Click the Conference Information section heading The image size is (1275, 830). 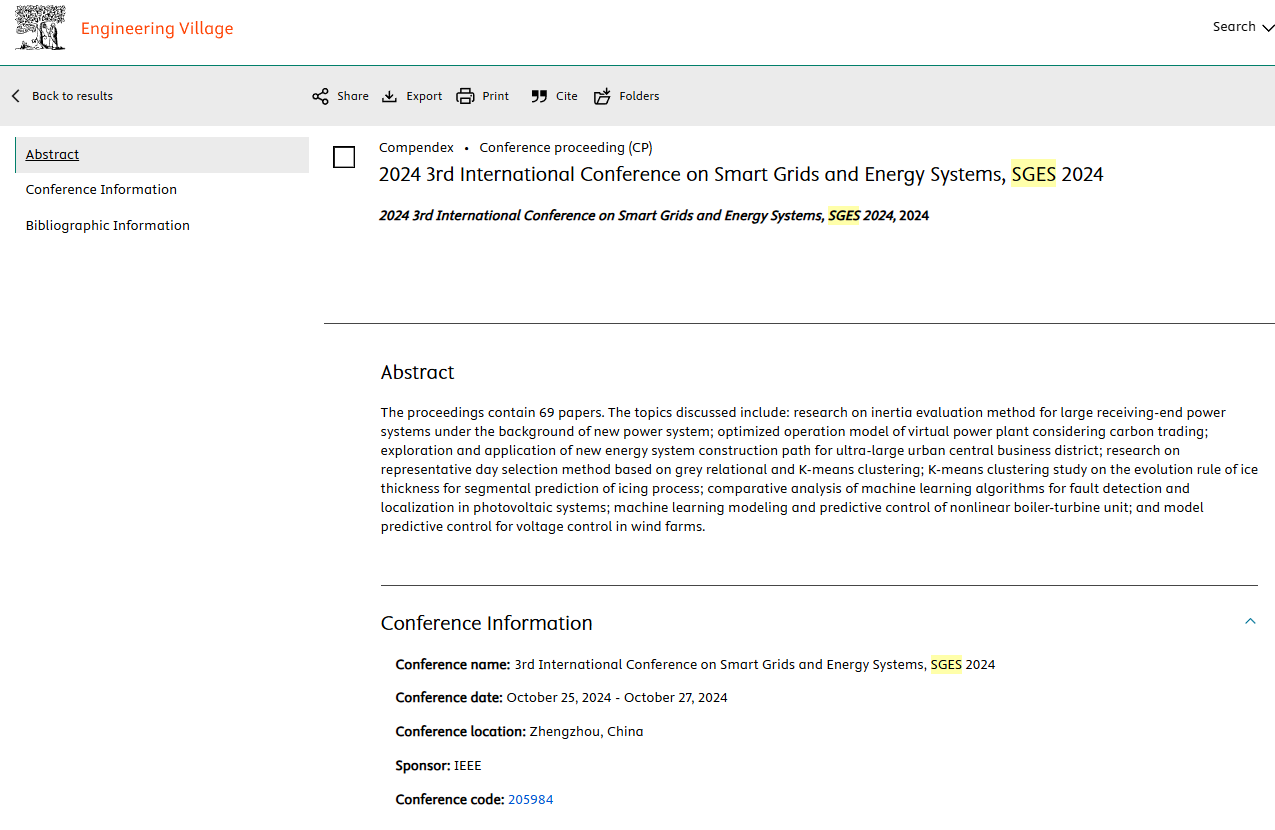[487, 623]
